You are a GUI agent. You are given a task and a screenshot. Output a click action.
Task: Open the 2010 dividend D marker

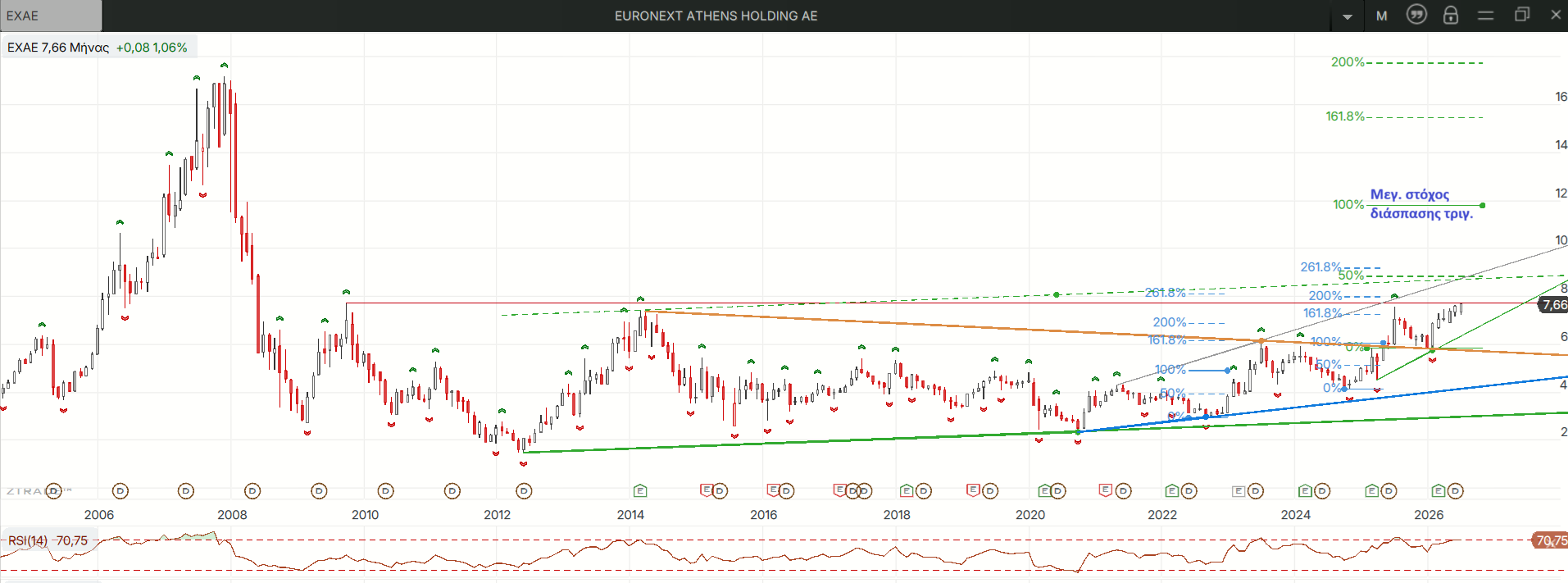[x=385, y=491]
